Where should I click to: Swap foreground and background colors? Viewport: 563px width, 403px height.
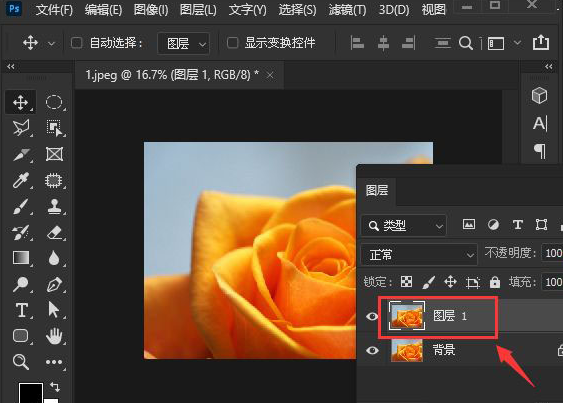55,387
